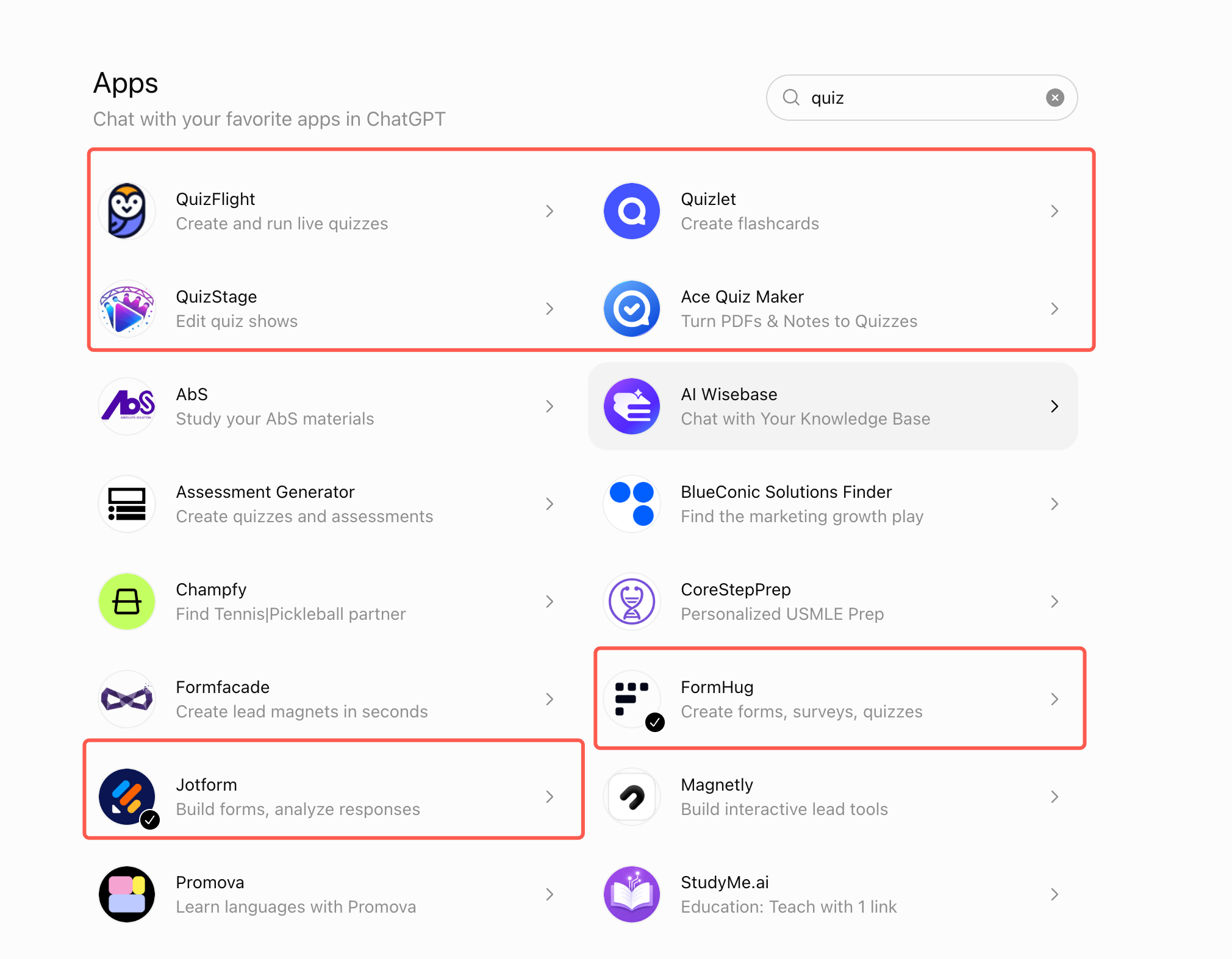
Task: Click the Ace Quiz Maker chevron
Action: tap(1055, 309)
